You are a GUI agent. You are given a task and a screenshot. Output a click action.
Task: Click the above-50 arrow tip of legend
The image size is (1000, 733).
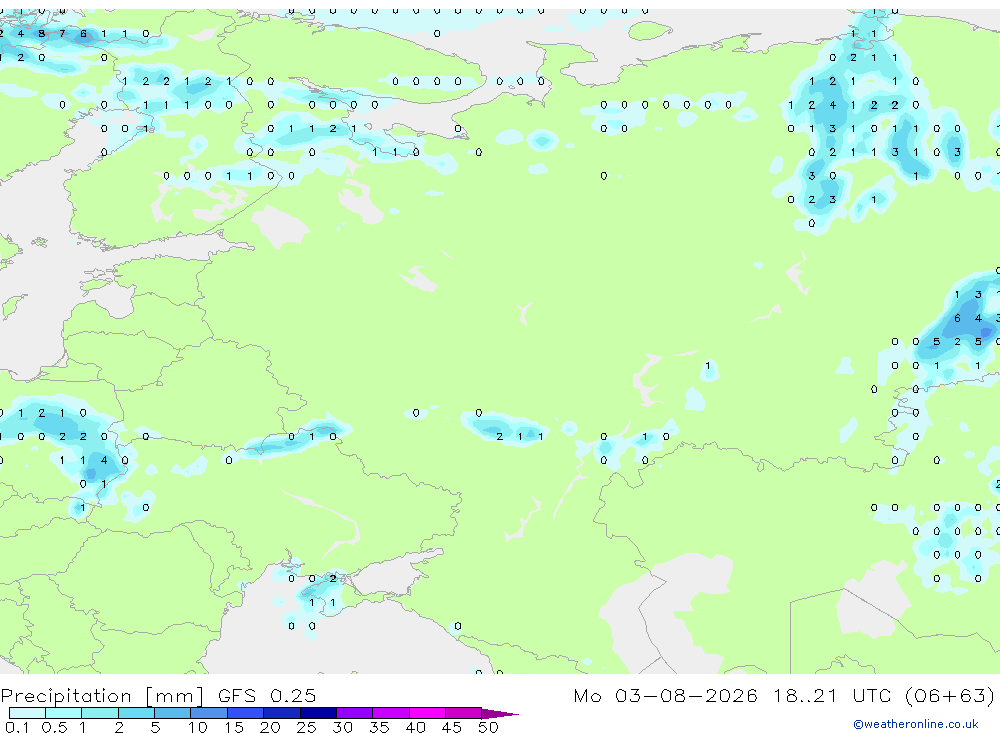(x=499, y=713)
